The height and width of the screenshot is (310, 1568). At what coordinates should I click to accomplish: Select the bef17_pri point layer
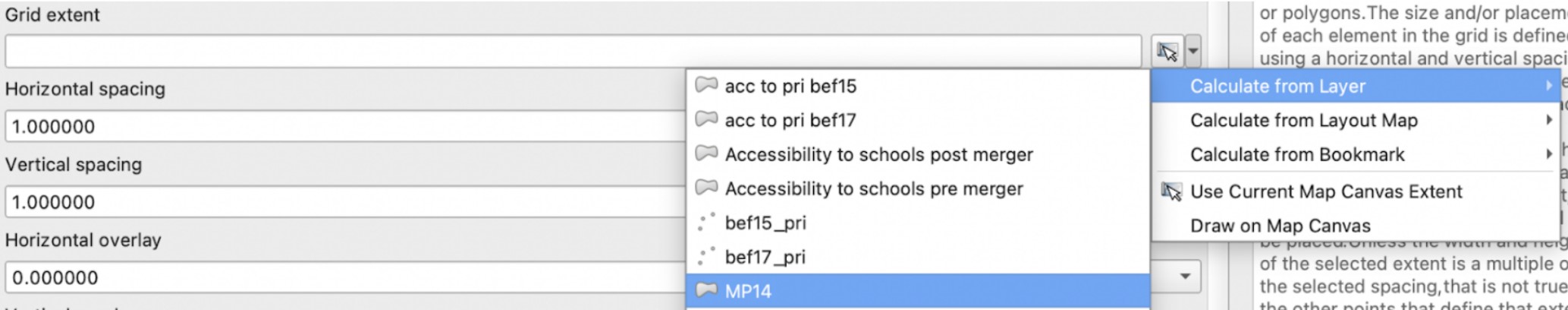pyautogui.click(x=765, y=257)
